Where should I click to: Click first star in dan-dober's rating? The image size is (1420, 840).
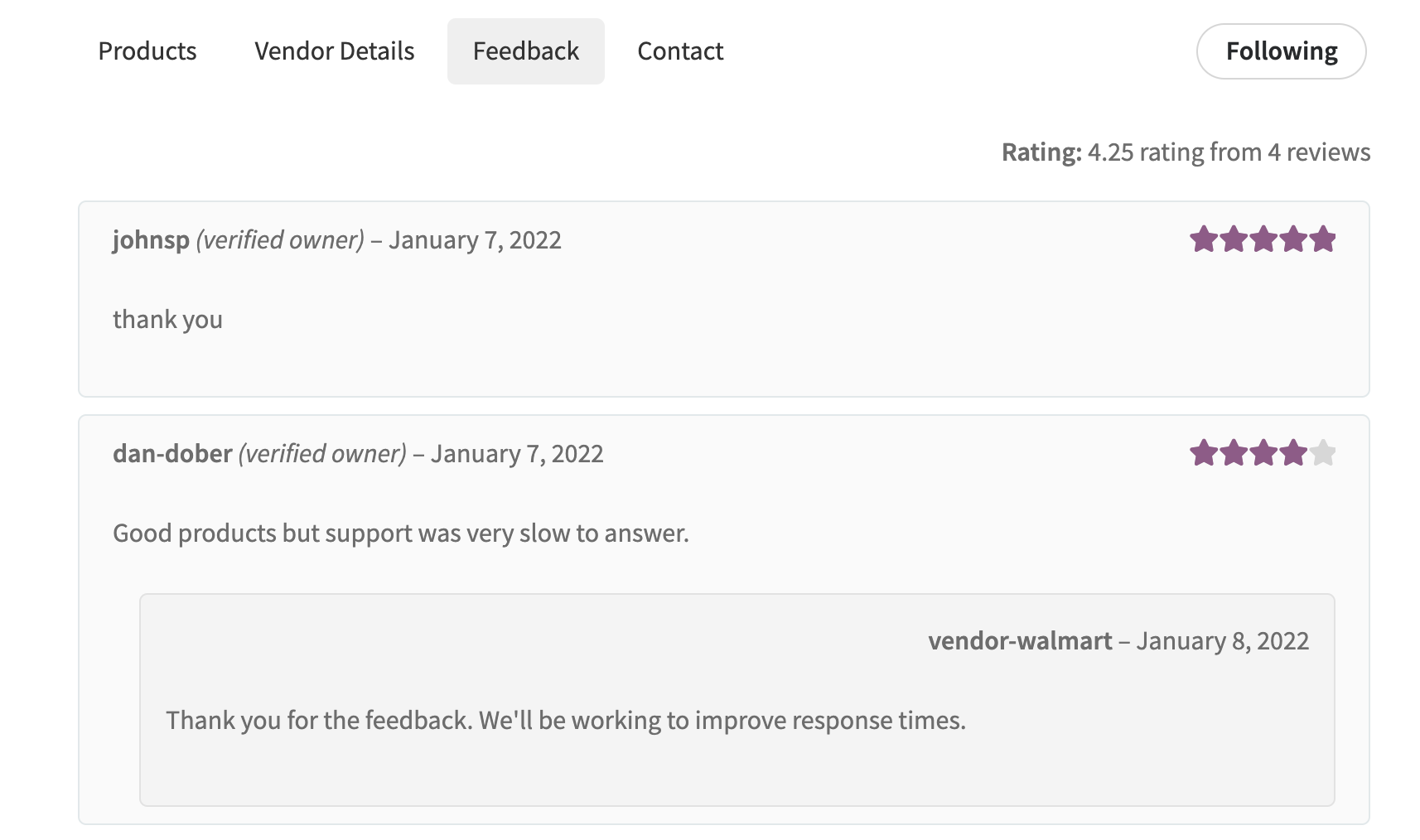coord(1203,453)
